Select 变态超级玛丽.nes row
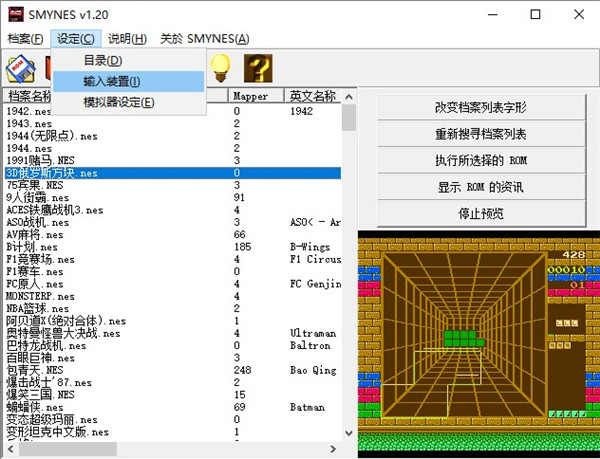This screenshot has width=600, height=459. point(173,419)
